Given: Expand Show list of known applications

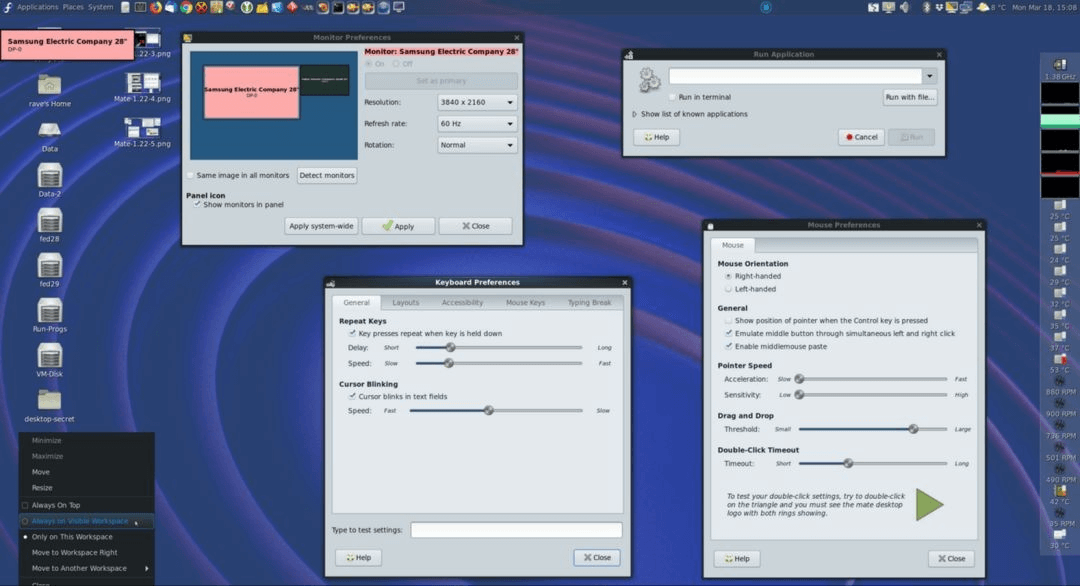Looking at the screenshot, I should tap(635, 114).
